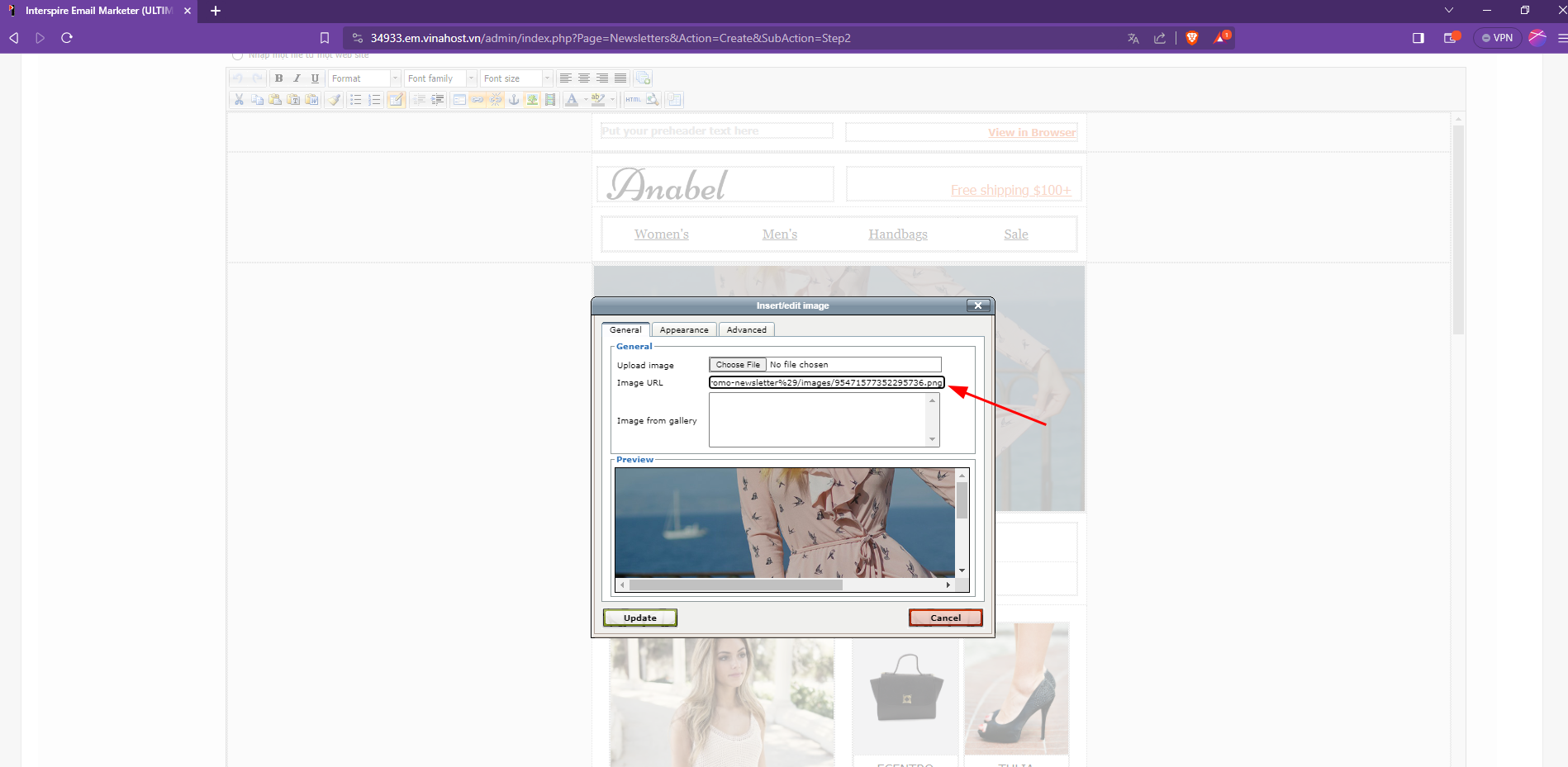
Task: Bookmark this page with the bookmark icon
Action: [x=325, y=38]
